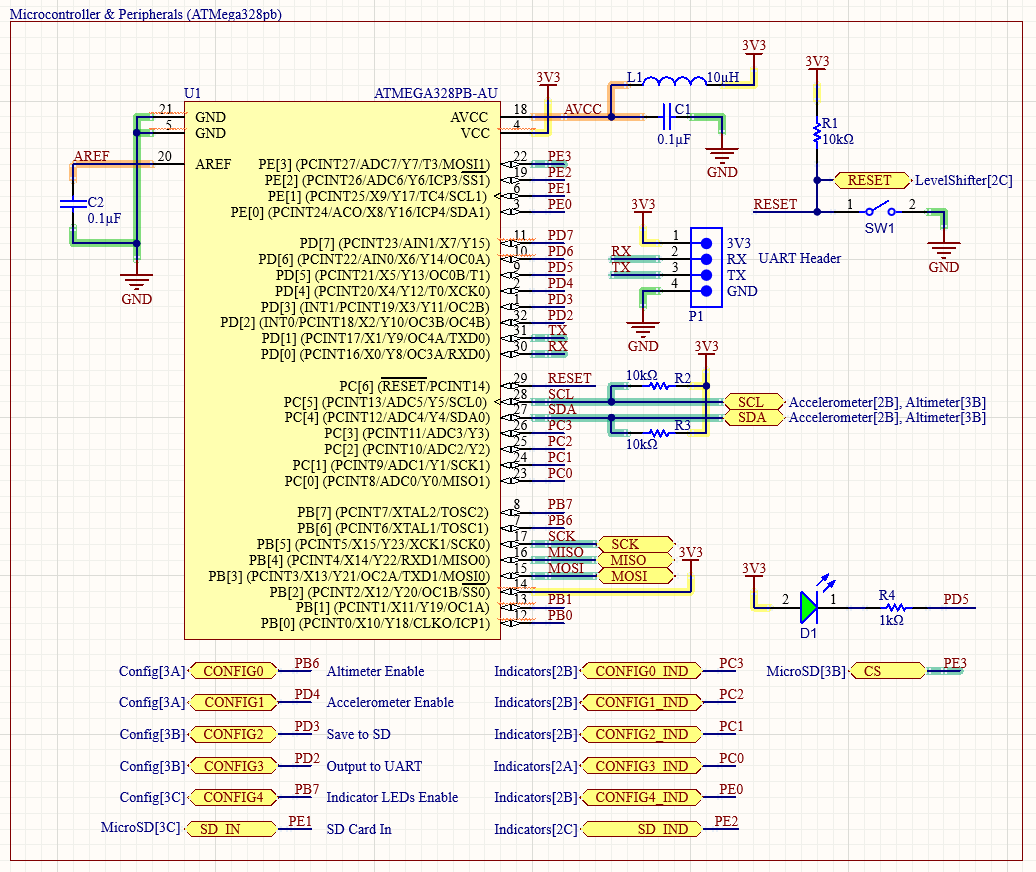Select the P1 UART header connector

click(x=706, y=267)
